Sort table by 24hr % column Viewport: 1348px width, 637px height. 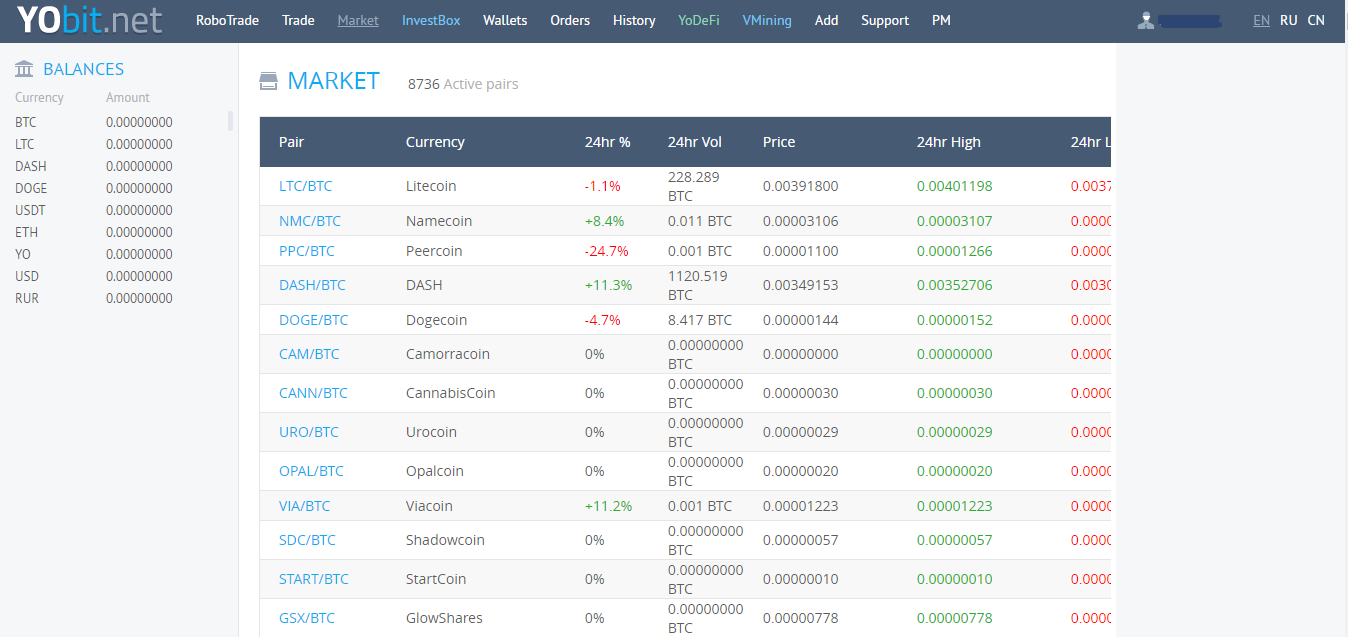607,142
